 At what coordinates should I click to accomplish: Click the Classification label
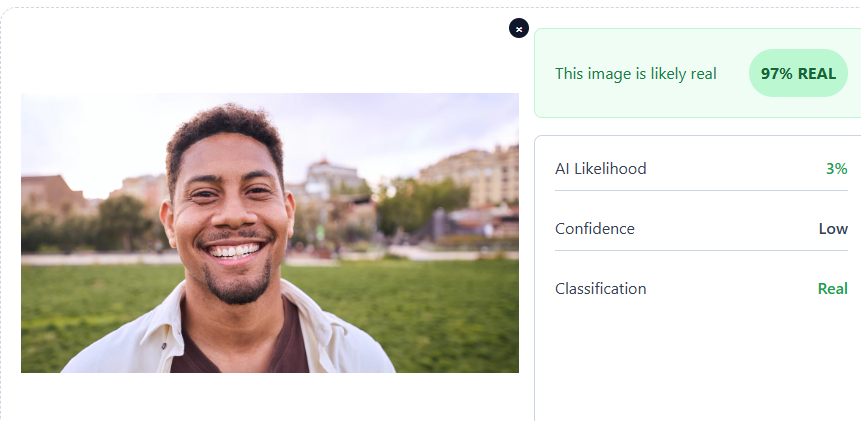(600, 288)
